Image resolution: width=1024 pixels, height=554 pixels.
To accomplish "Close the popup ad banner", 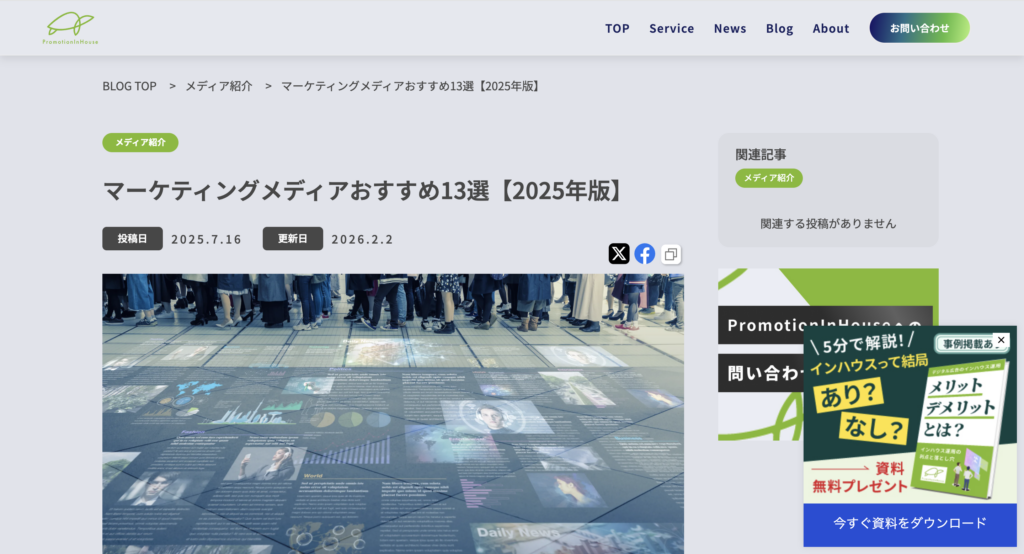I will point(1000,340).
